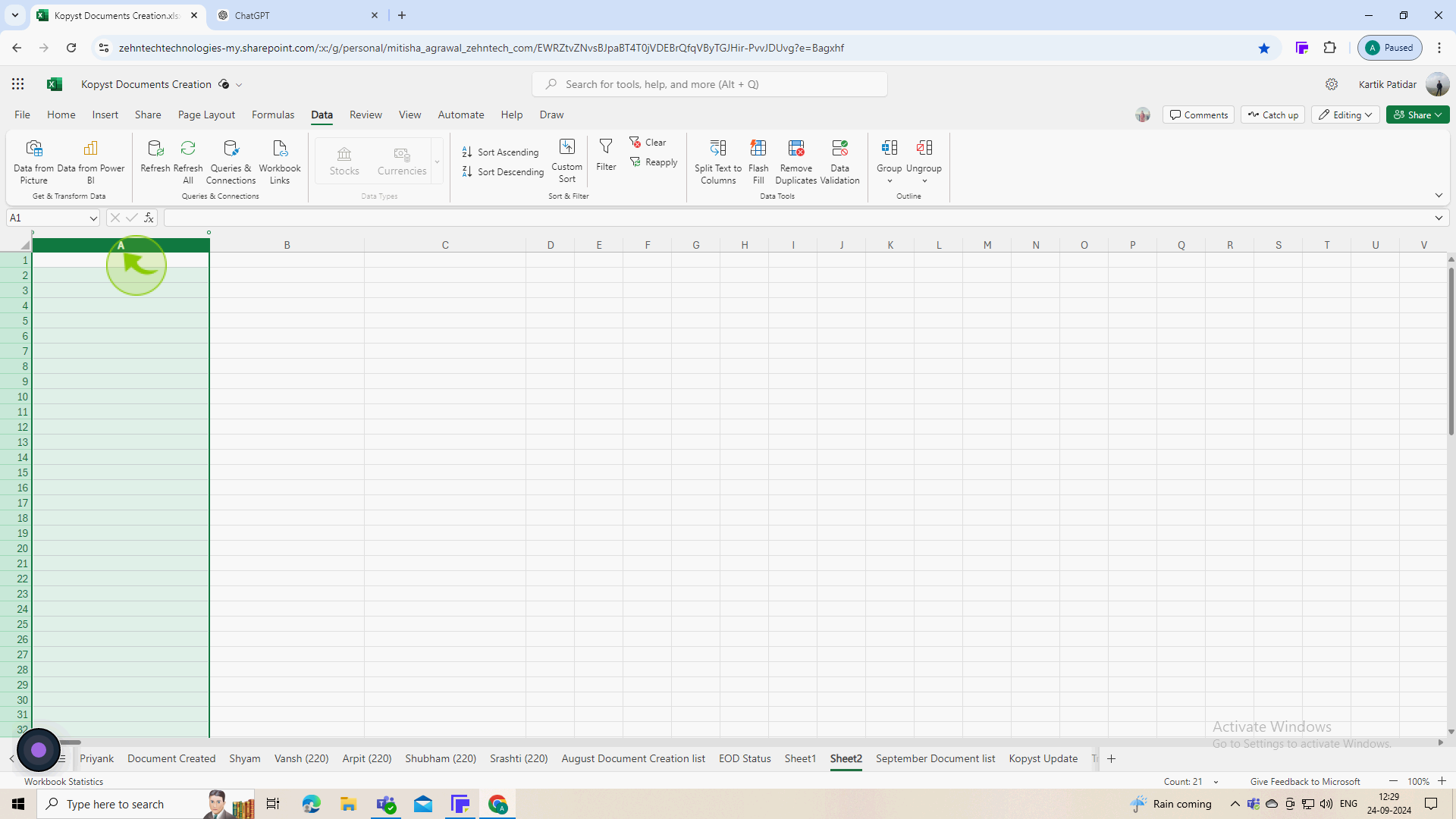Image resolution: width=1456 pixels, height=819 pixels.
Task: Sort Ascending the selection
Action: click(500, 152)
